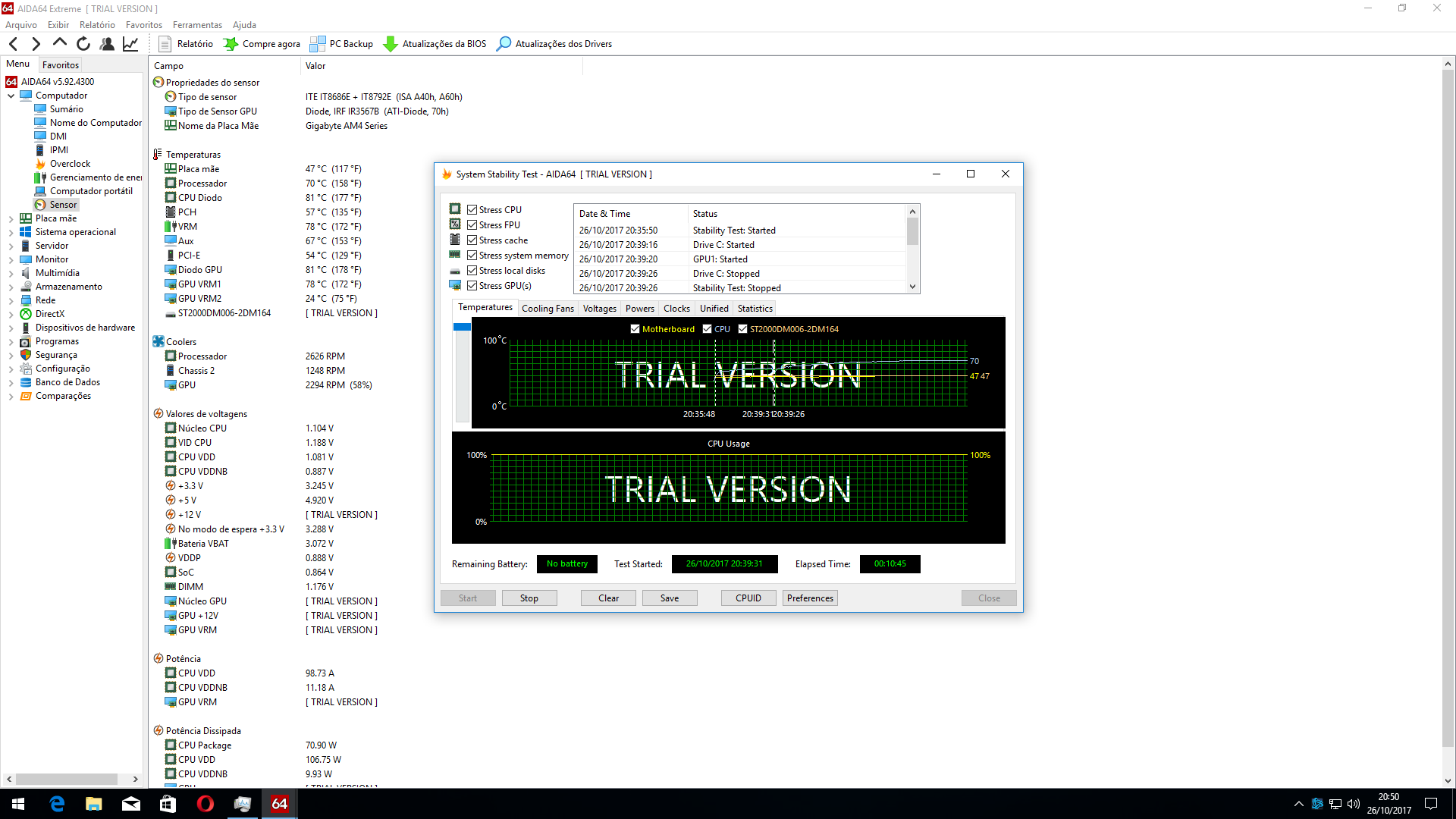1456x819 pixels.
Task: Expand Multimídia tree node
Action: 11,273
